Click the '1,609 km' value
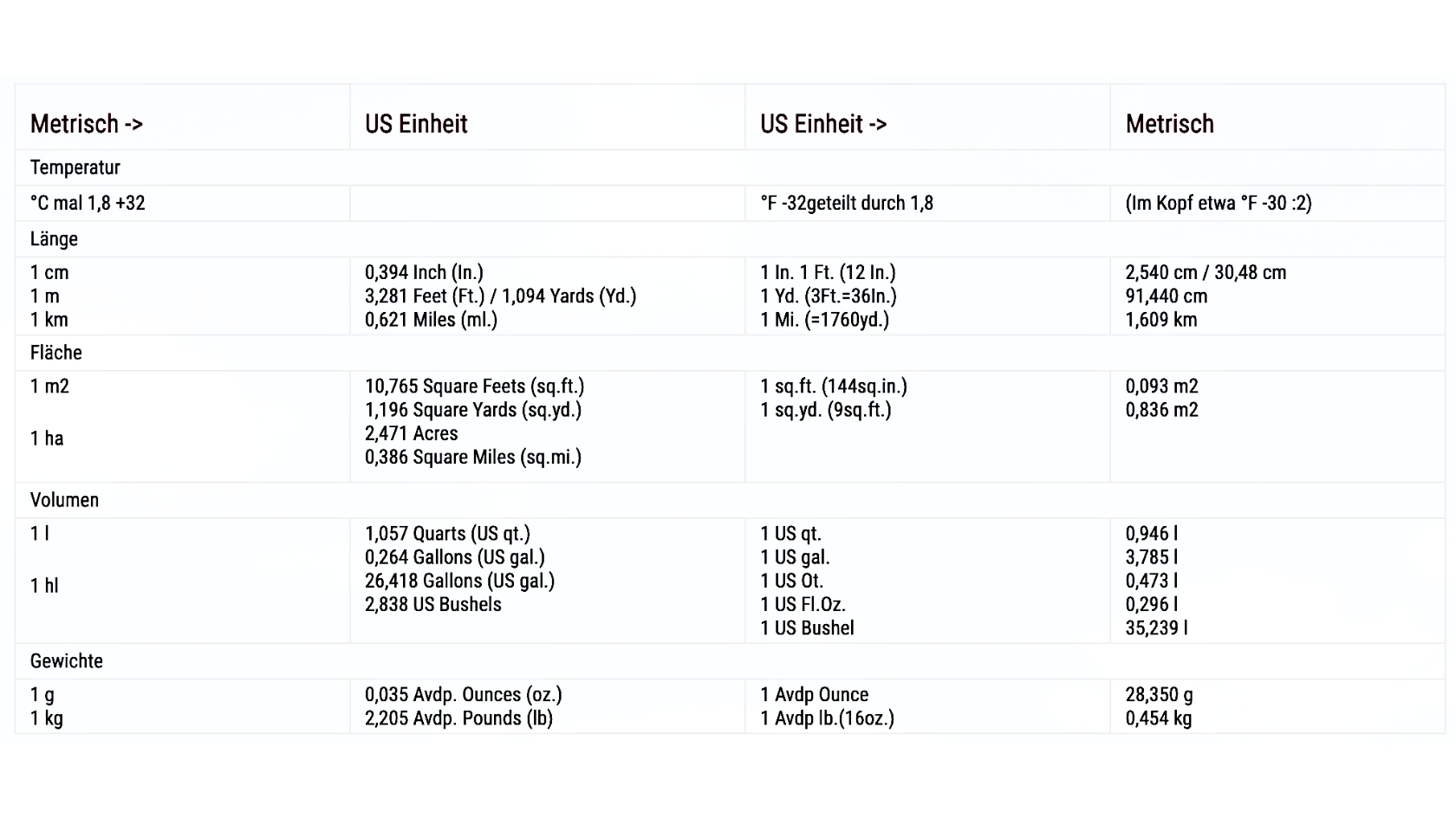This screenshot has height=819, width=1456. [1161, 319]
